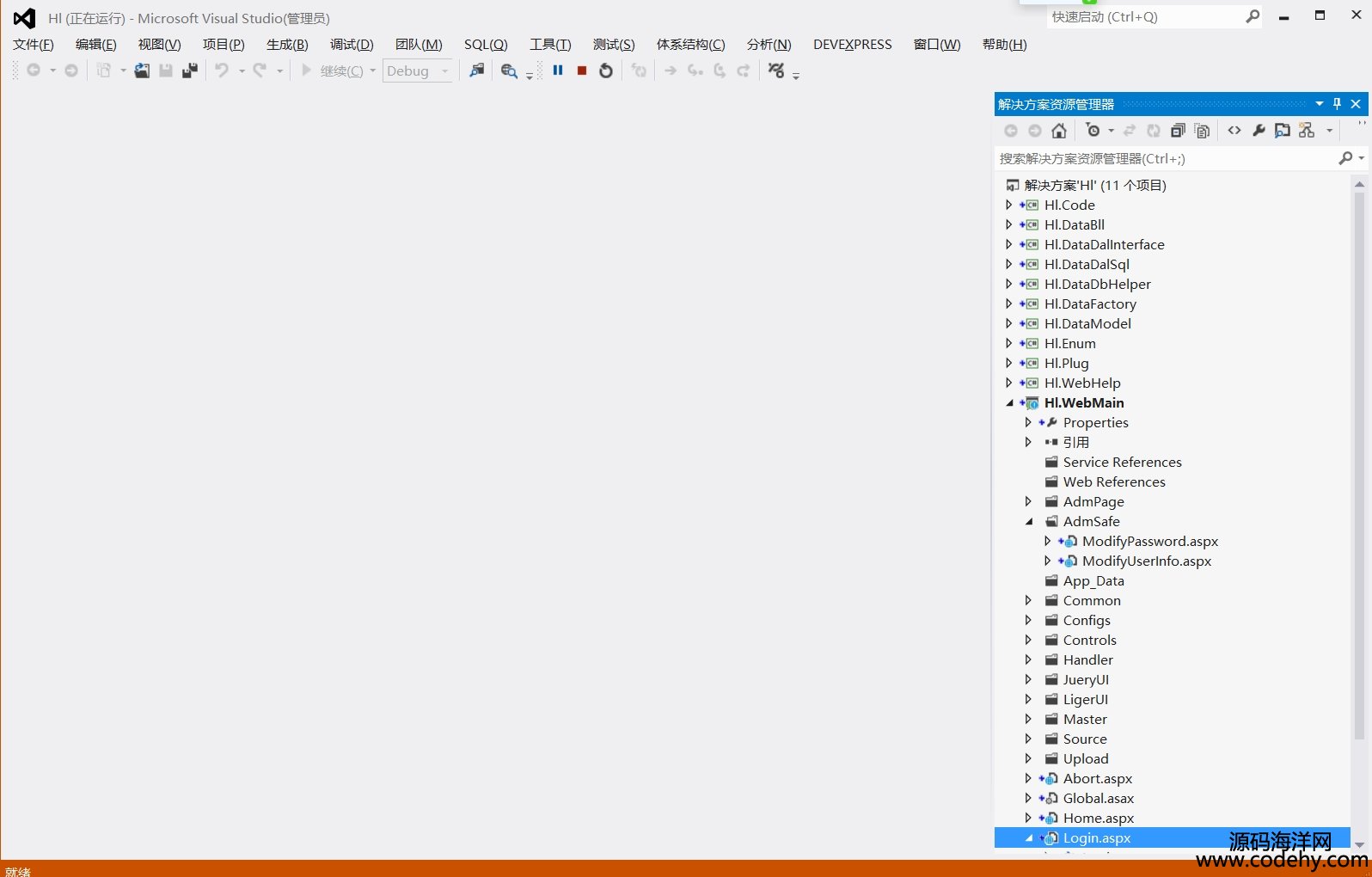Click the View Code angle-brackets icon

coord(1234,131)
